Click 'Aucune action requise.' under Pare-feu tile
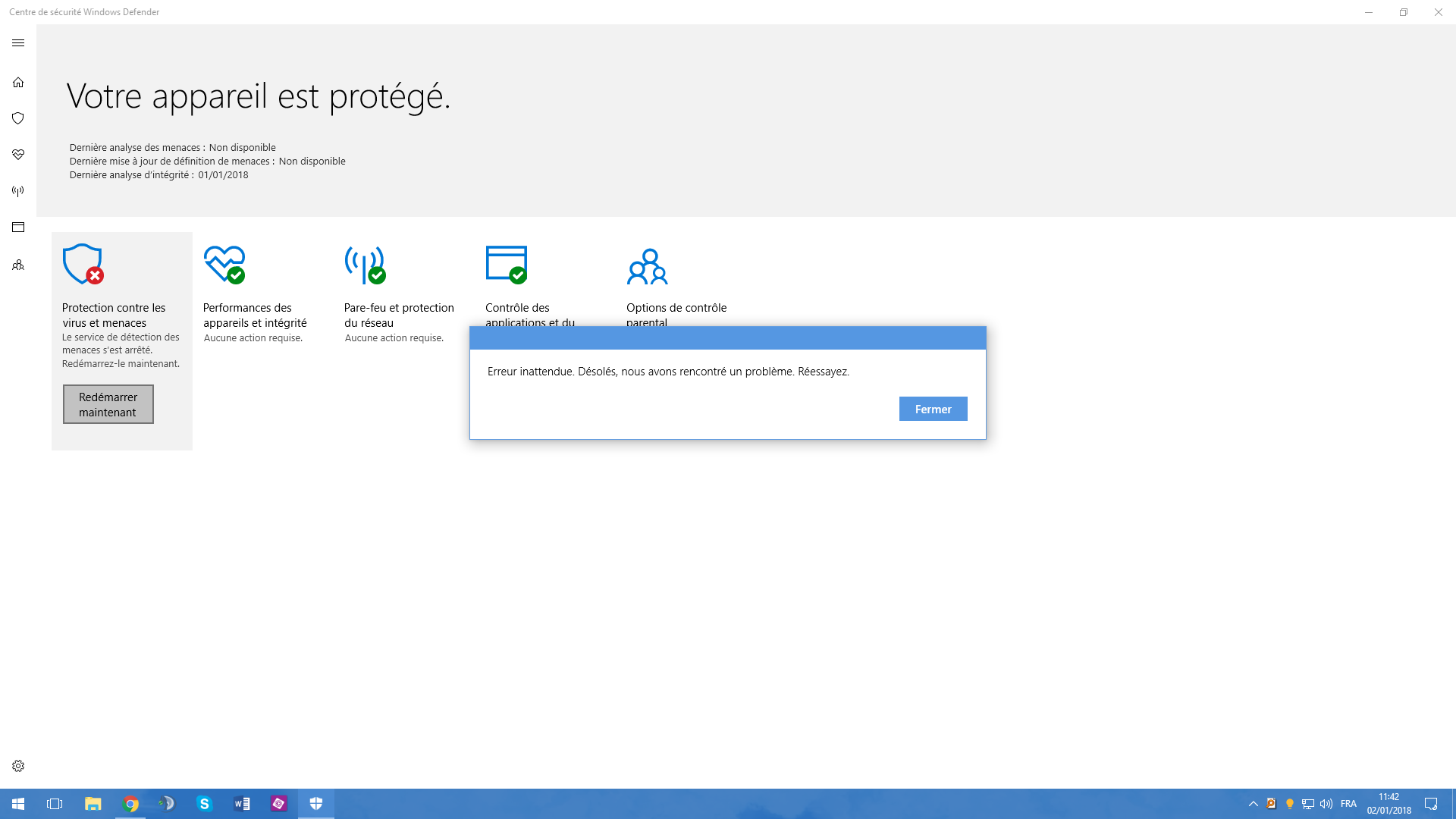The image size is (1456, 819). point(394,338)
